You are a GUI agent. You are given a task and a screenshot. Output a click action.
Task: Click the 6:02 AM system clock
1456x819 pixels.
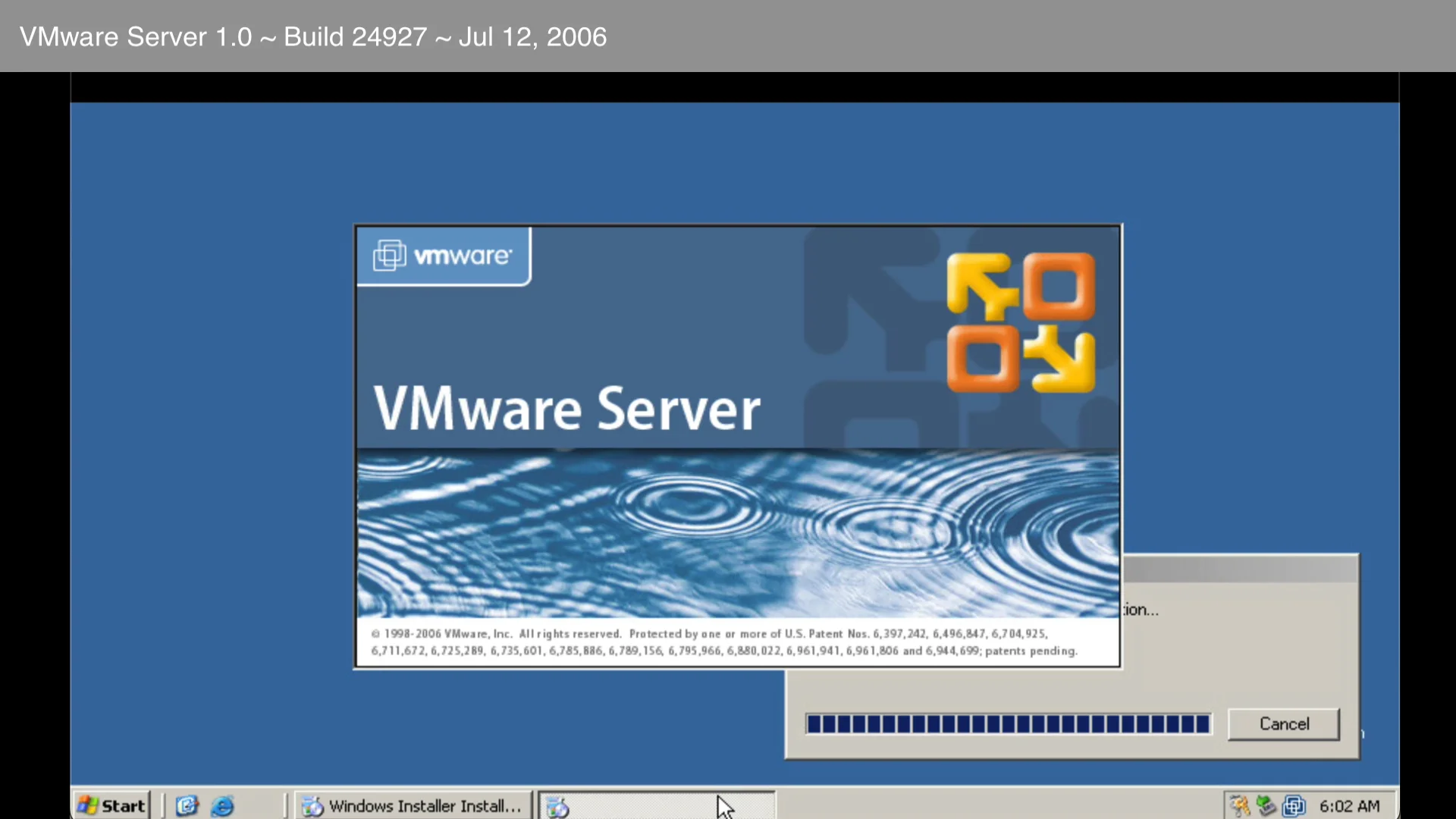coord(1349,806)
